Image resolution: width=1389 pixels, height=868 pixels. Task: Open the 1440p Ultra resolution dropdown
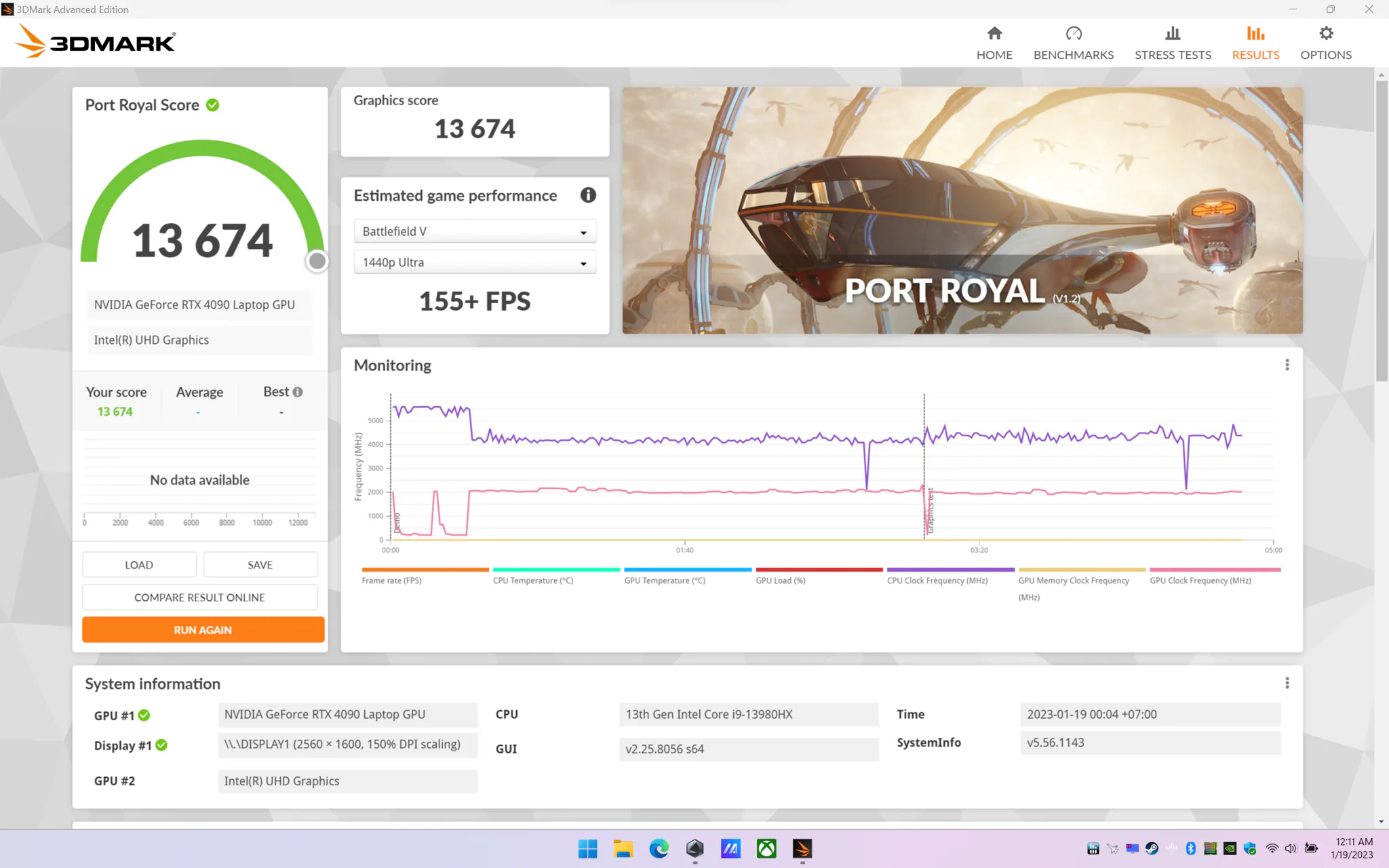click(x=475, y=262)
